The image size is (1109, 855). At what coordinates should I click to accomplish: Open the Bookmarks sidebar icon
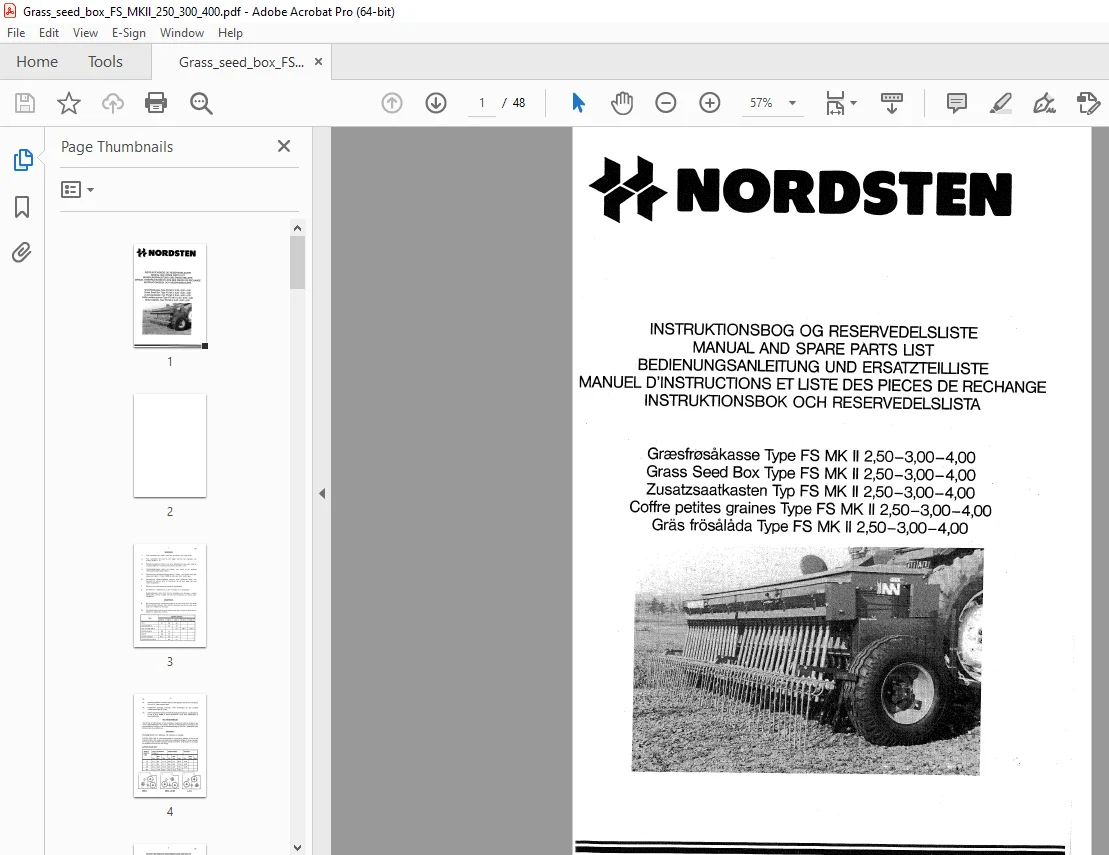click(22, 207)
